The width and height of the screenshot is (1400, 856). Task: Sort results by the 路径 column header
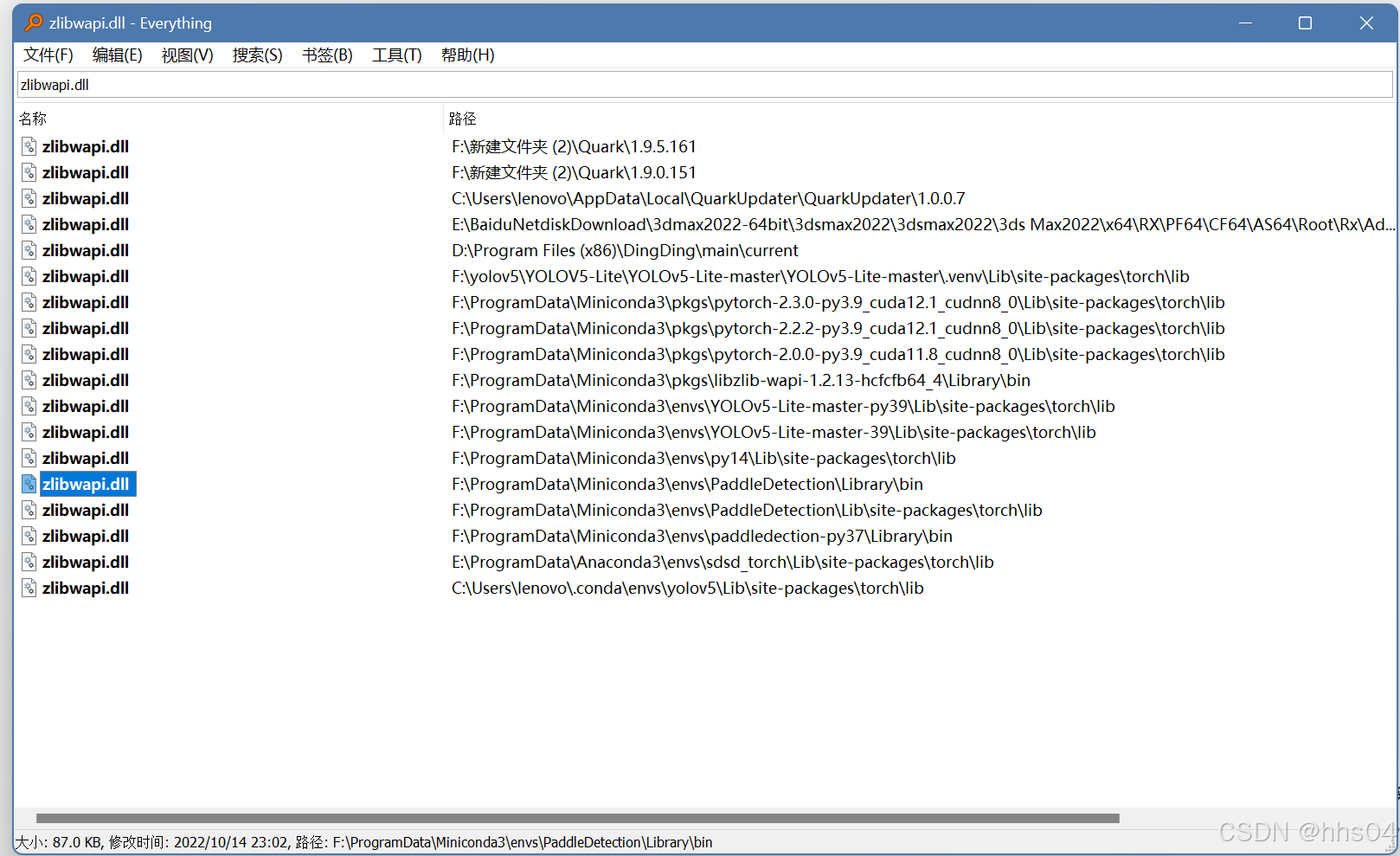pos(463,119)
